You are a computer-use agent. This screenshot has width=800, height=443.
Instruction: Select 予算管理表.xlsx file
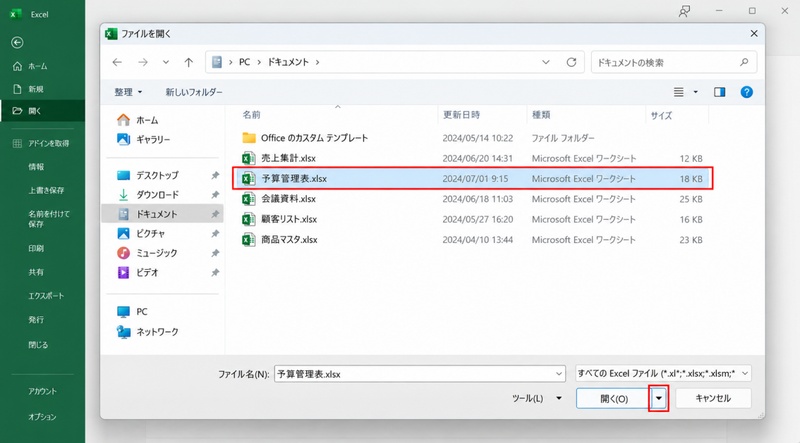472,179
